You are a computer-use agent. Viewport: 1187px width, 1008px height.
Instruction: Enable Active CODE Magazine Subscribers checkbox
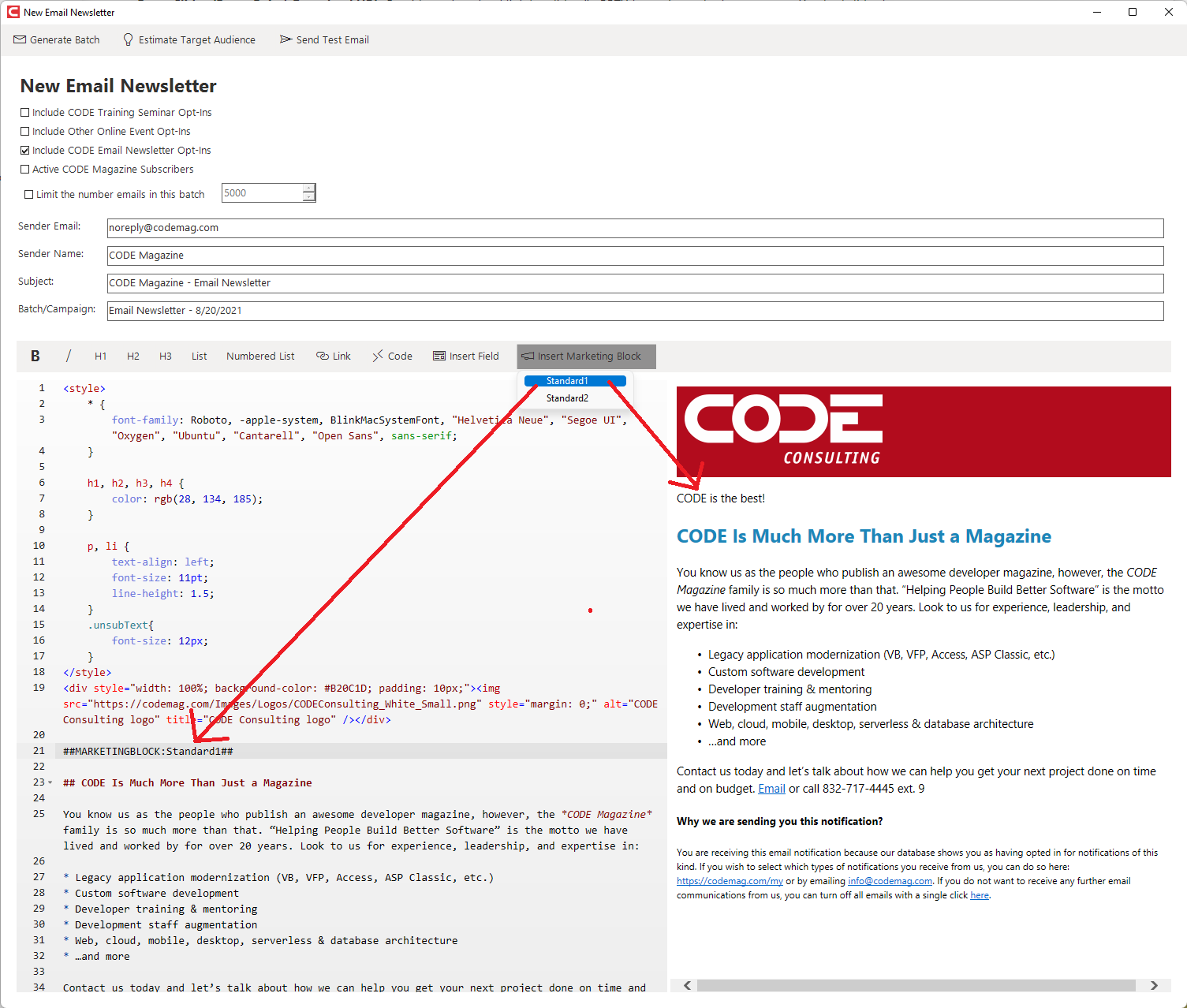[25, 170]
